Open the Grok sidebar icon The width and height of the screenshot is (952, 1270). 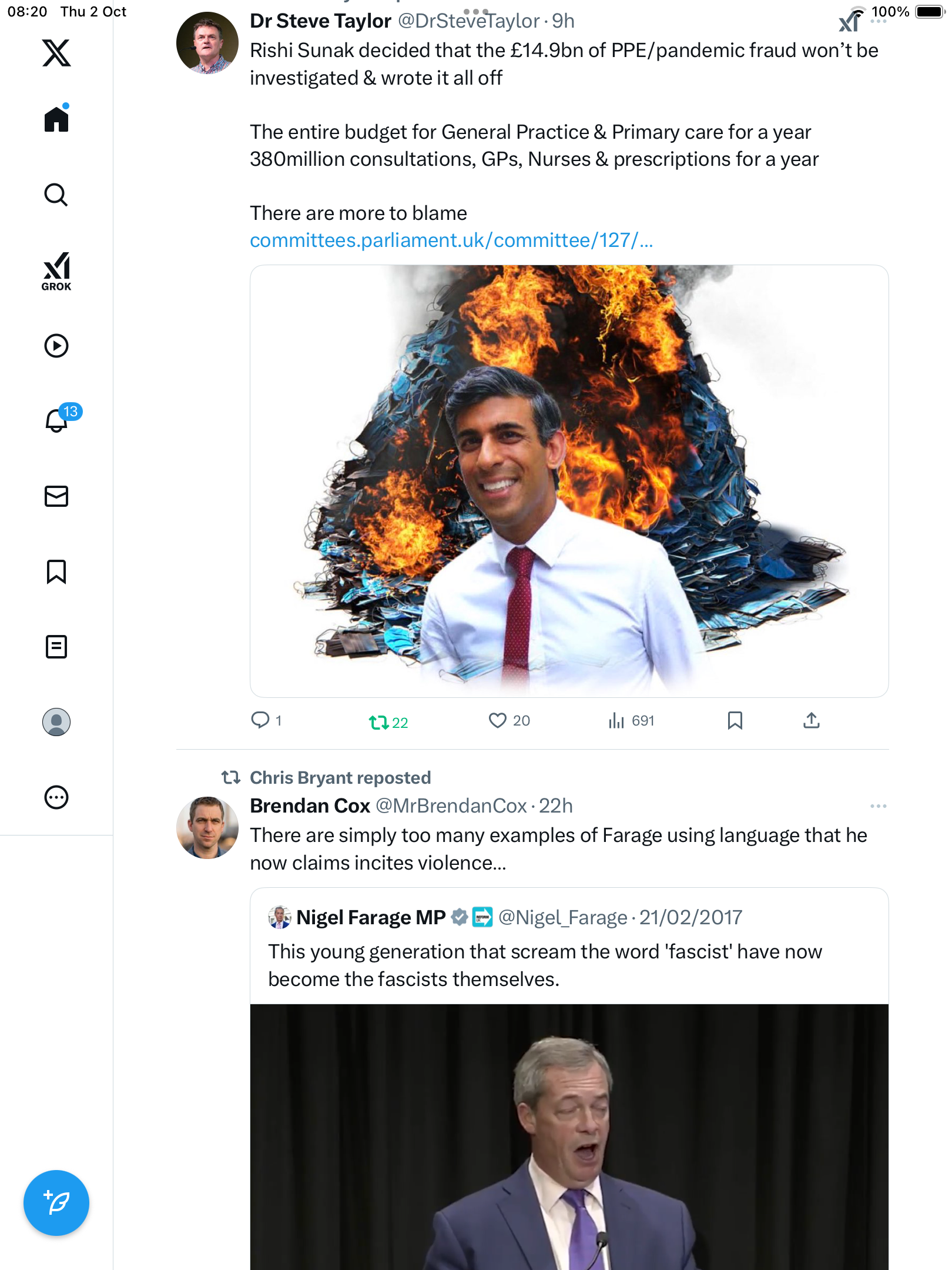[x=56, y=271]
